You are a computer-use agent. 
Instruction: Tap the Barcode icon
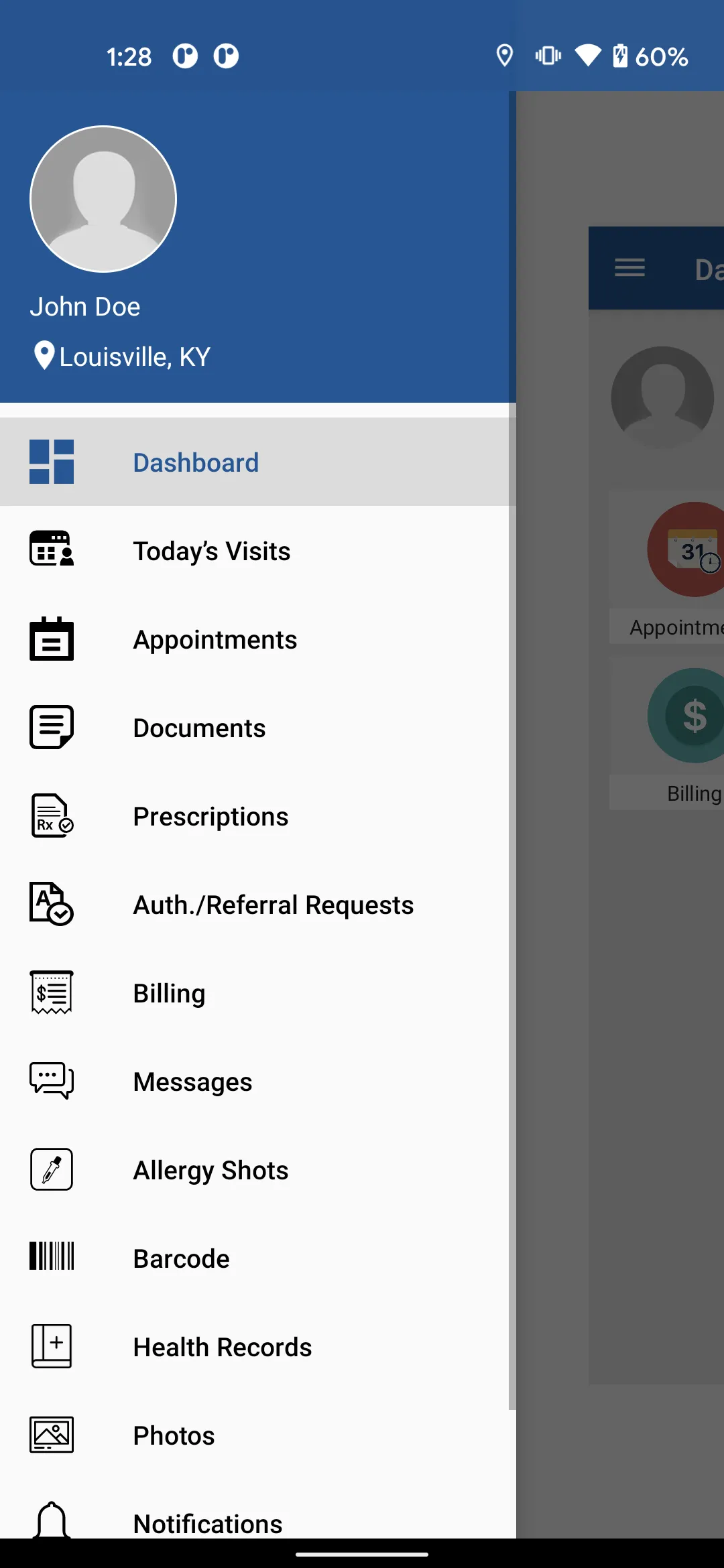click(52, 1256)
